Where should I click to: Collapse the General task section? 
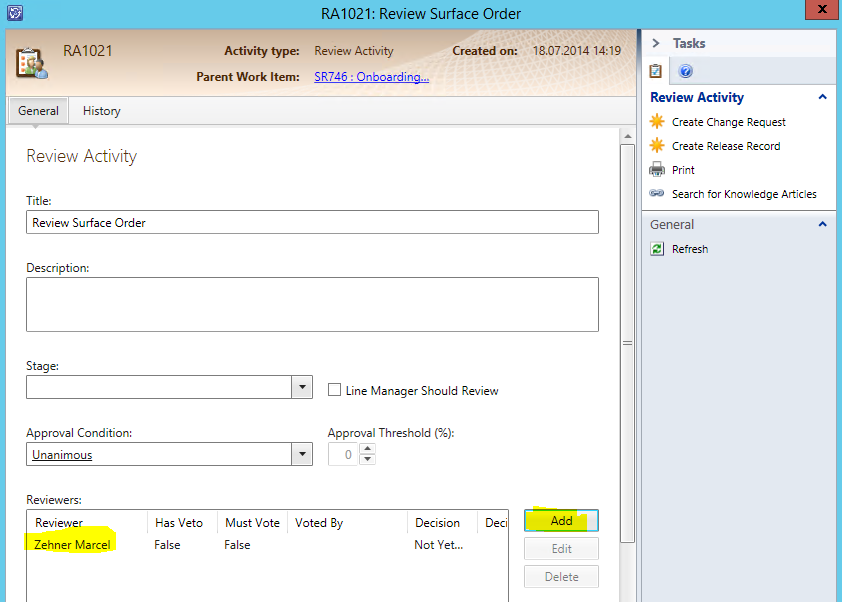pyautogui.click(x=822, y=225)
